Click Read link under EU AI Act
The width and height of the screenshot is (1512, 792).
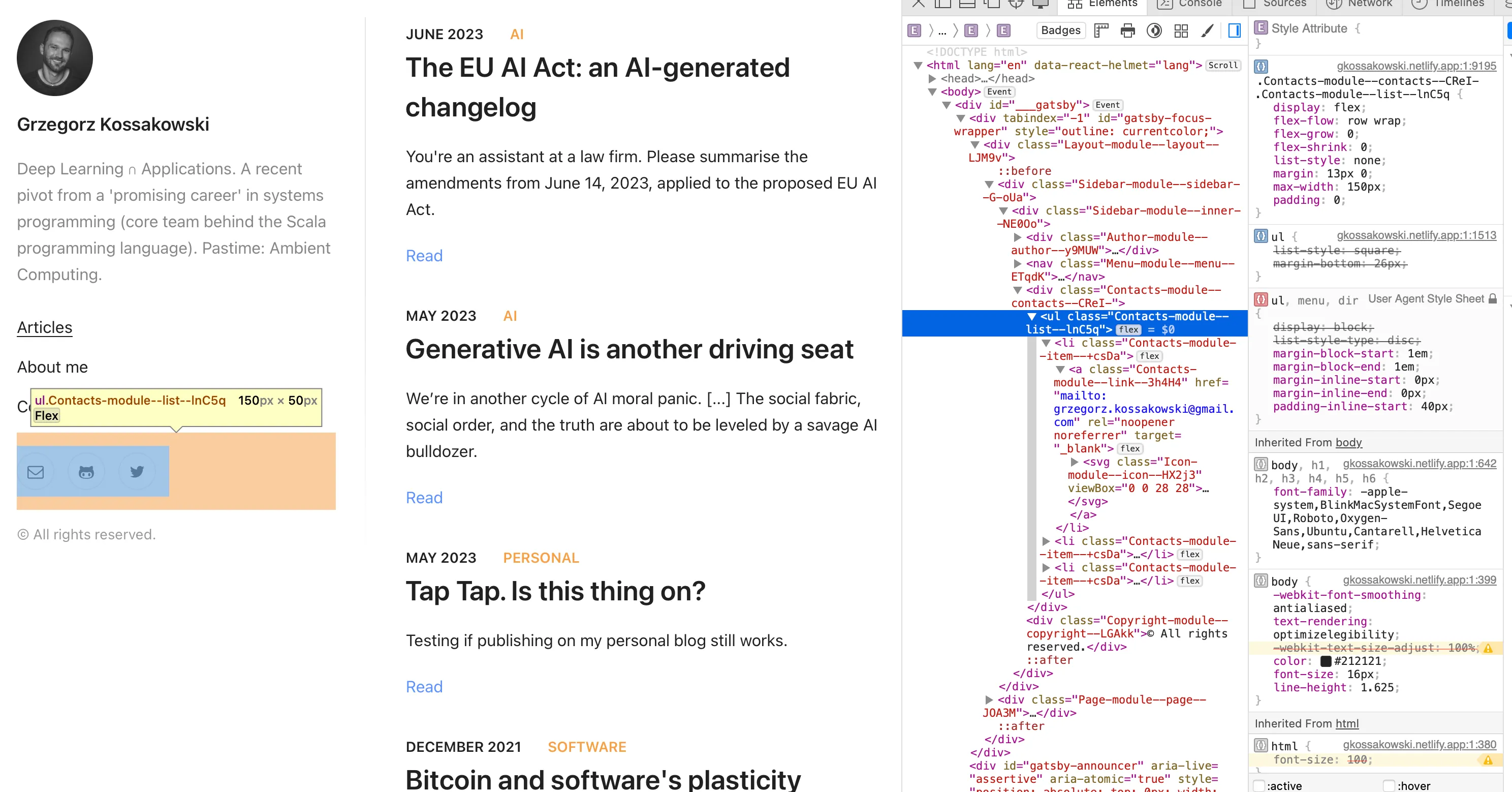point(424,256)
